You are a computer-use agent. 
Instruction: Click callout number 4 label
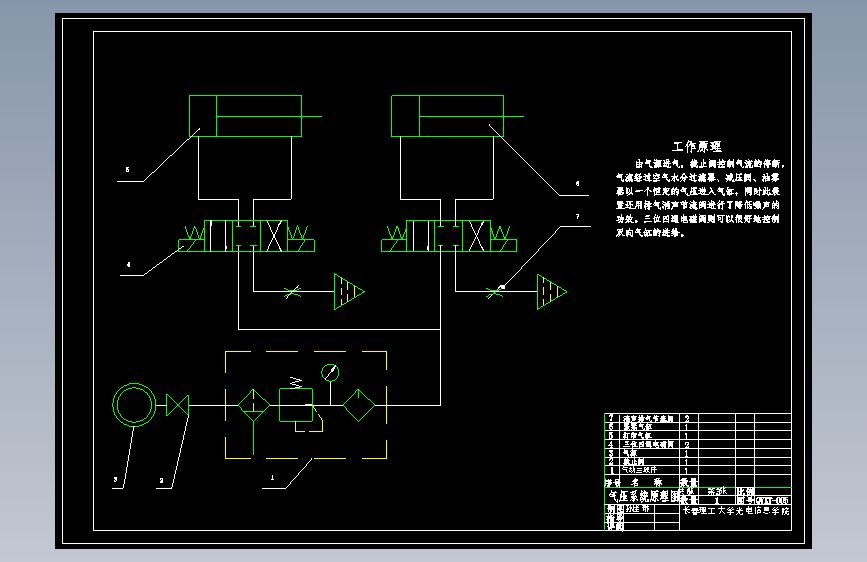(128, 264)
